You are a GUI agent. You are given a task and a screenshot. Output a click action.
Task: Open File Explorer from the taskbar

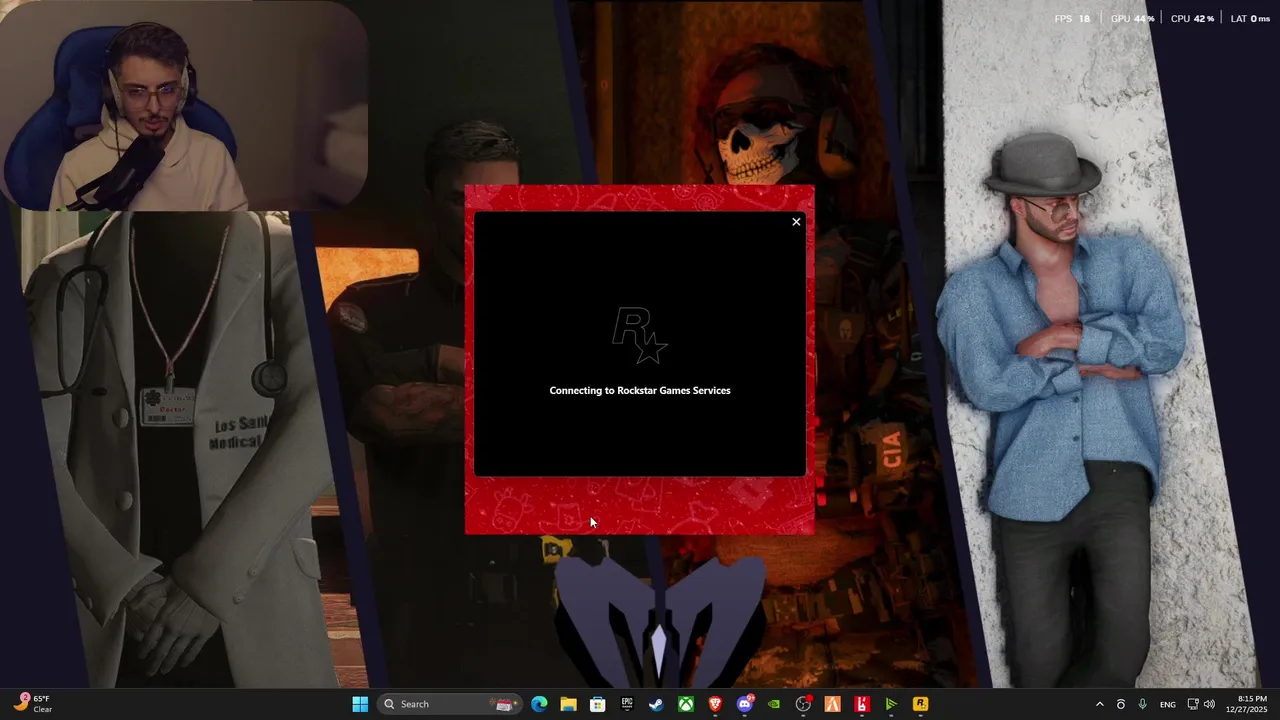point(568,704)
